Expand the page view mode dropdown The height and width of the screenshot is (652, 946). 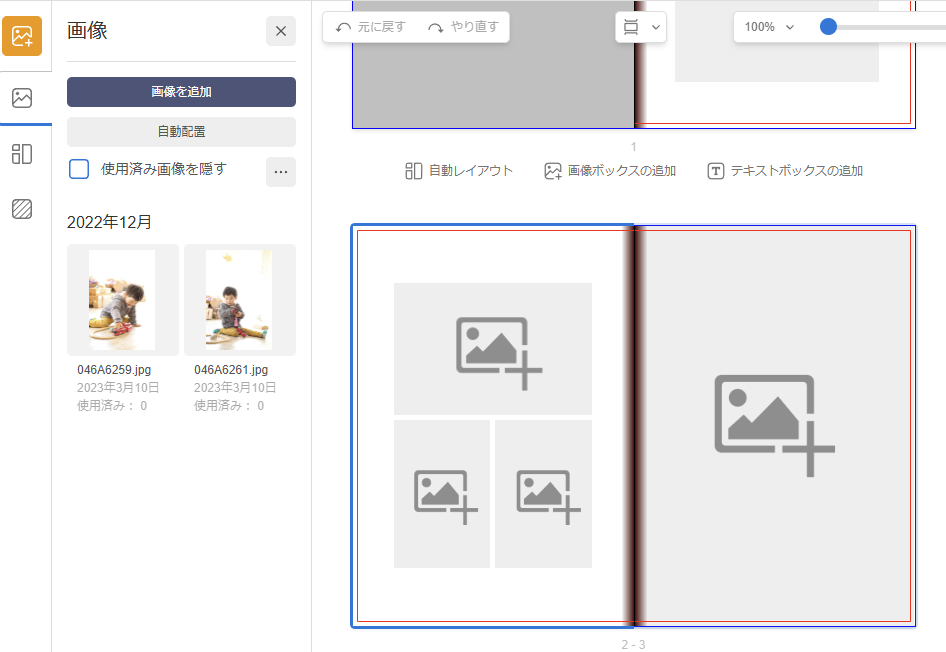(641, 27)
